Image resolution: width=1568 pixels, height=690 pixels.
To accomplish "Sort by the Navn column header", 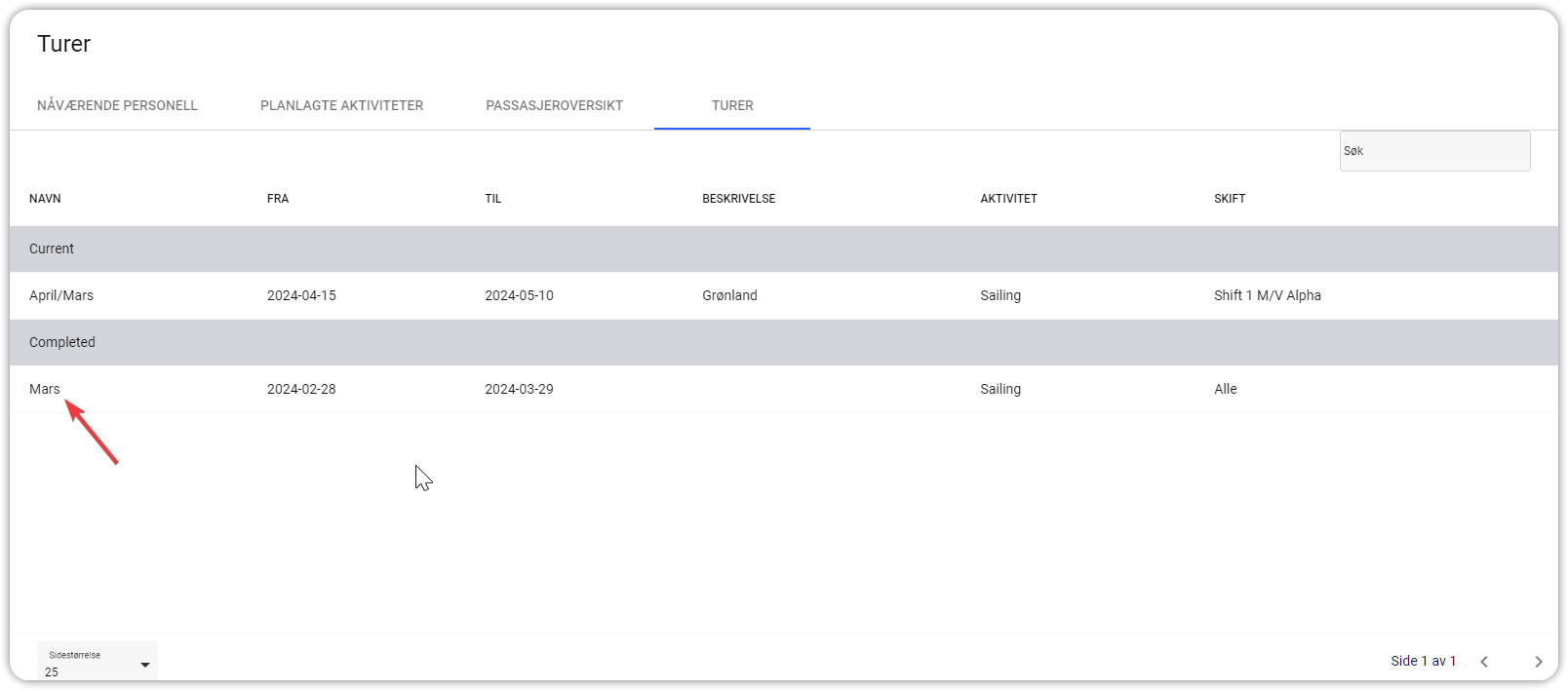I will pos(45,199).
